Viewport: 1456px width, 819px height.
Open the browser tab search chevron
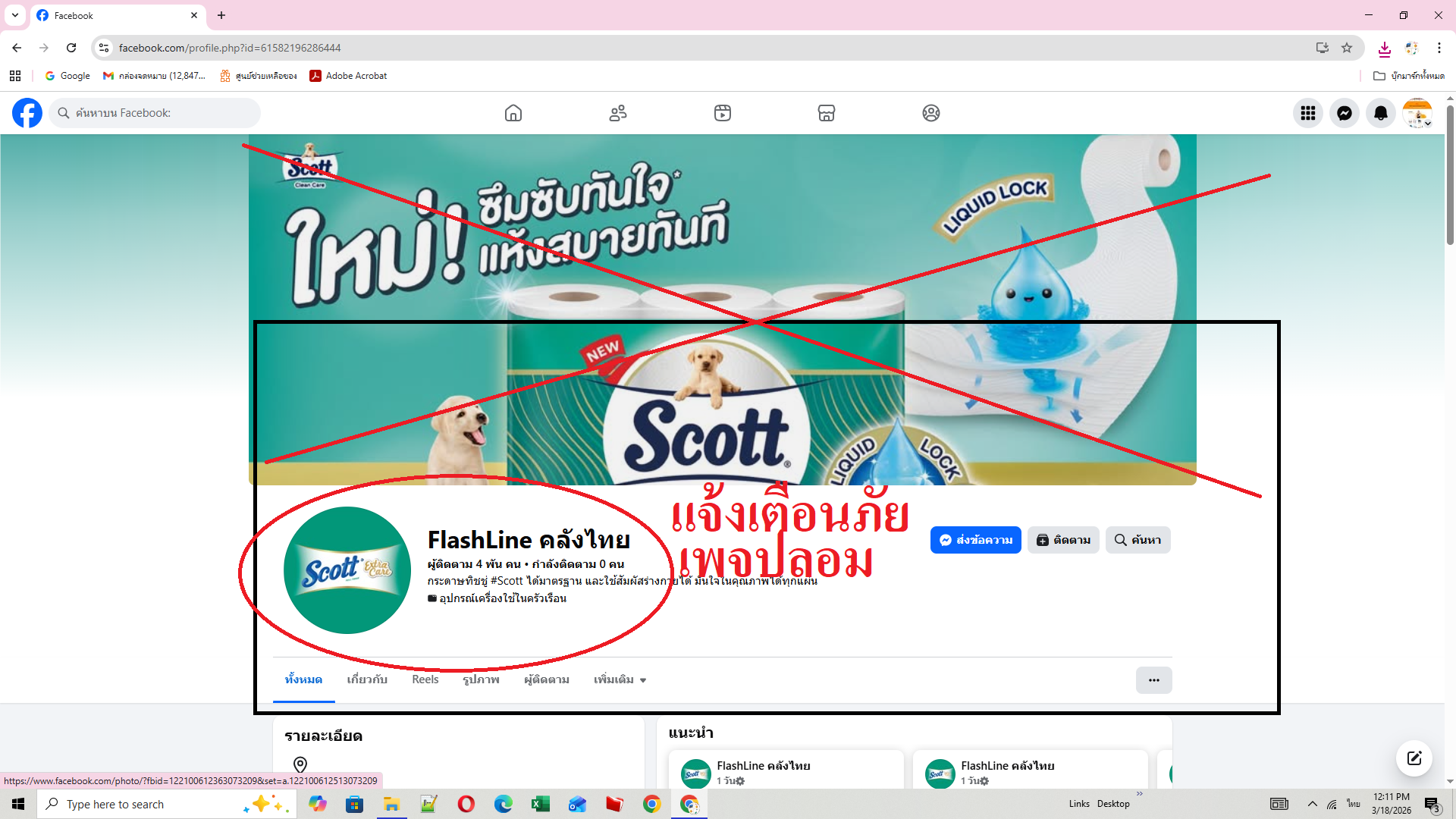tap(15, 15)
